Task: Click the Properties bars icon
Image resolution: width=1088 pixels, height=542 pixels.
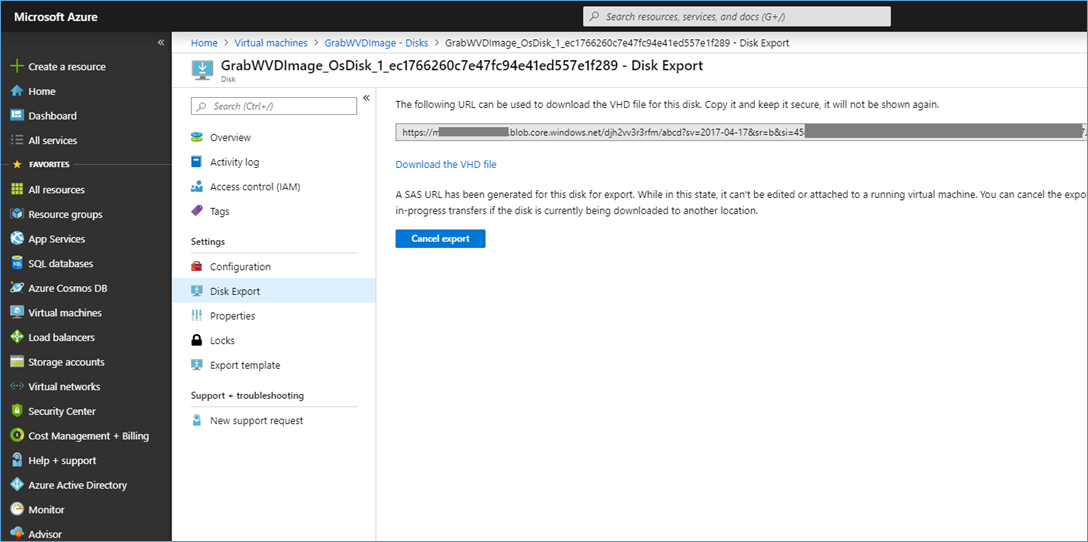Action: coord(197,316)
